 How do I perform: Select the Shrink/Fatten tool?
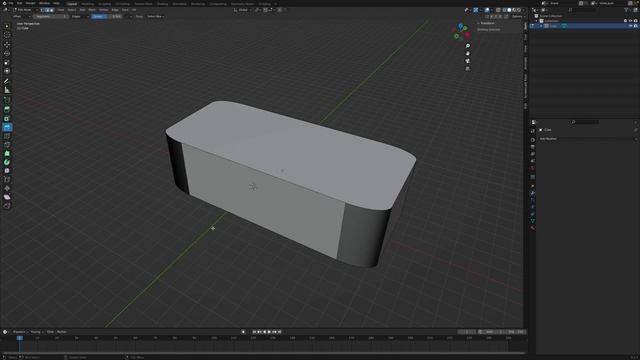point(7,188)
